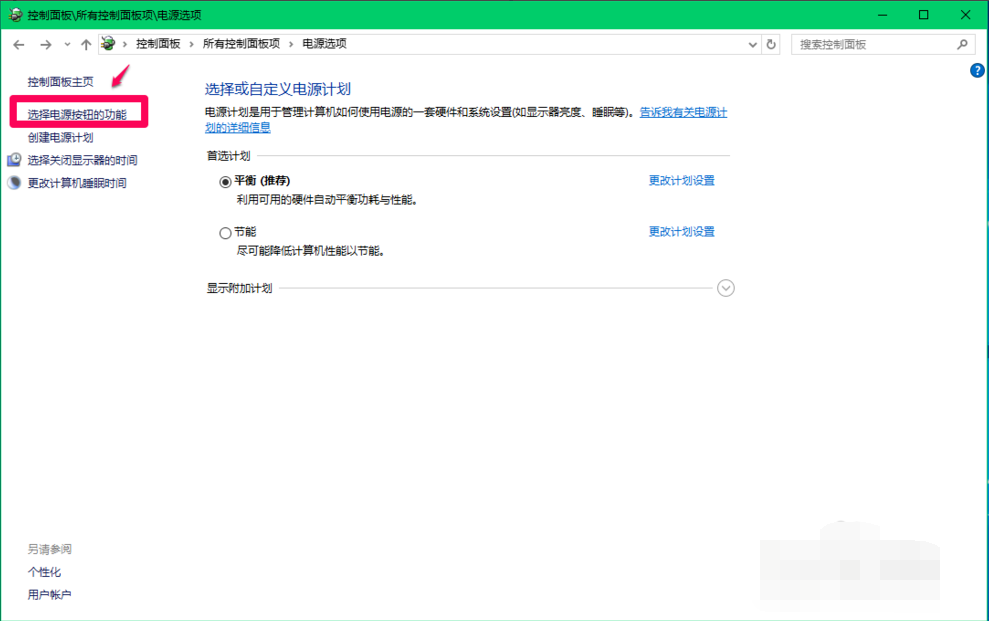989x621 pixels.
Task: Click 所有控制面板项 in the breadcrumb path
Action: point(241,44)
